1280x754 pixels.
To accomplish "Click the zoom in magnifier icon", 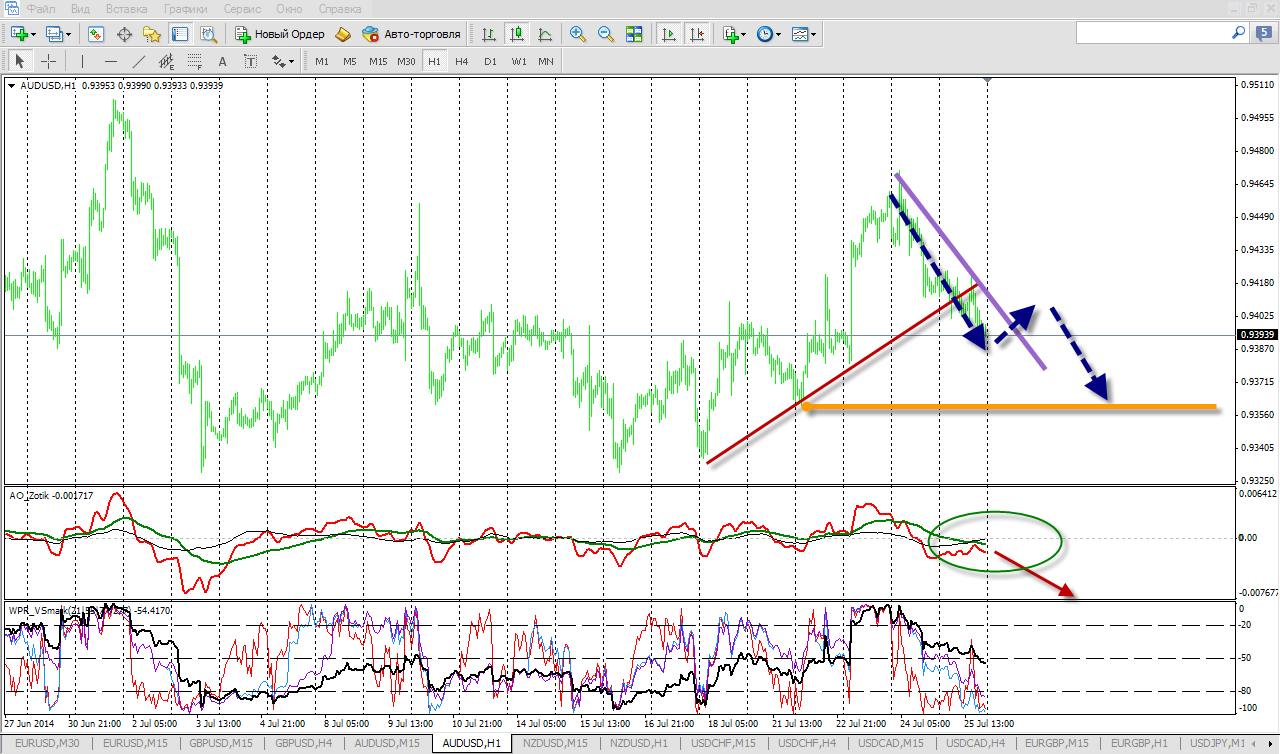I will coord(577,34).
